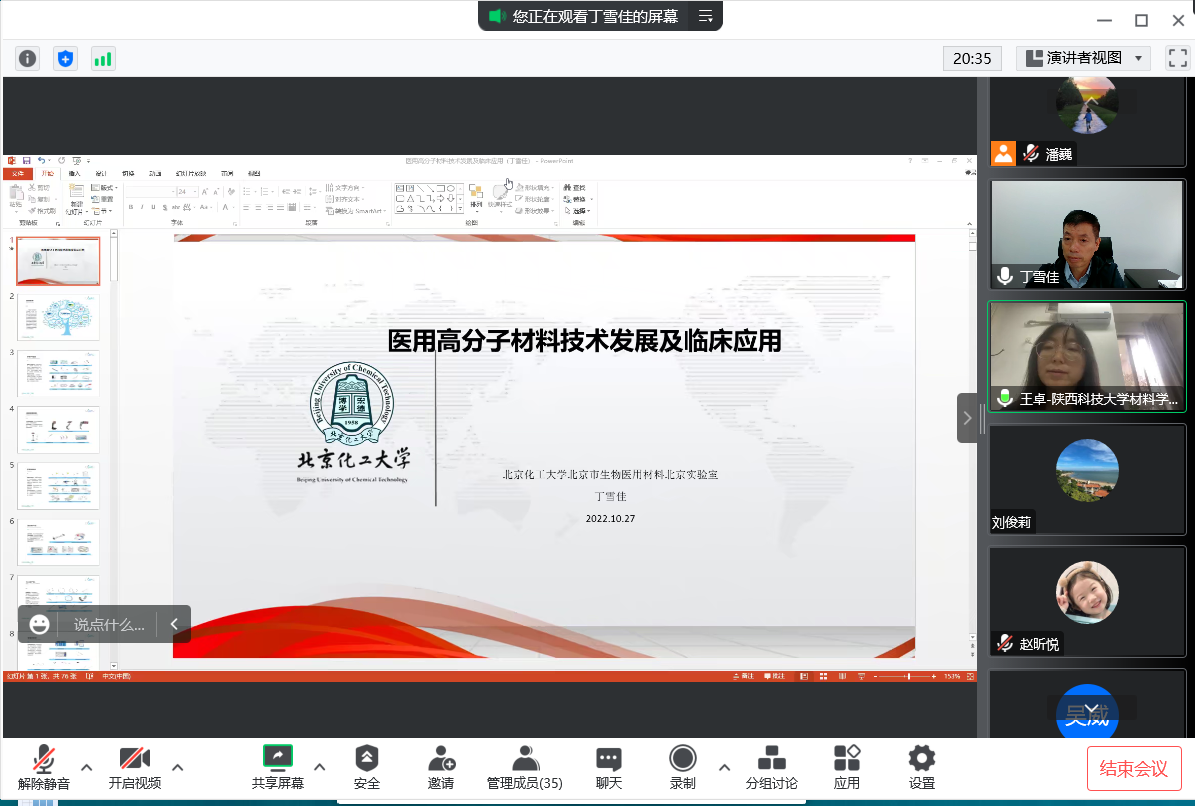
Task: Open Breakout rooms (分组讨论)
Action: pos(771,767)
